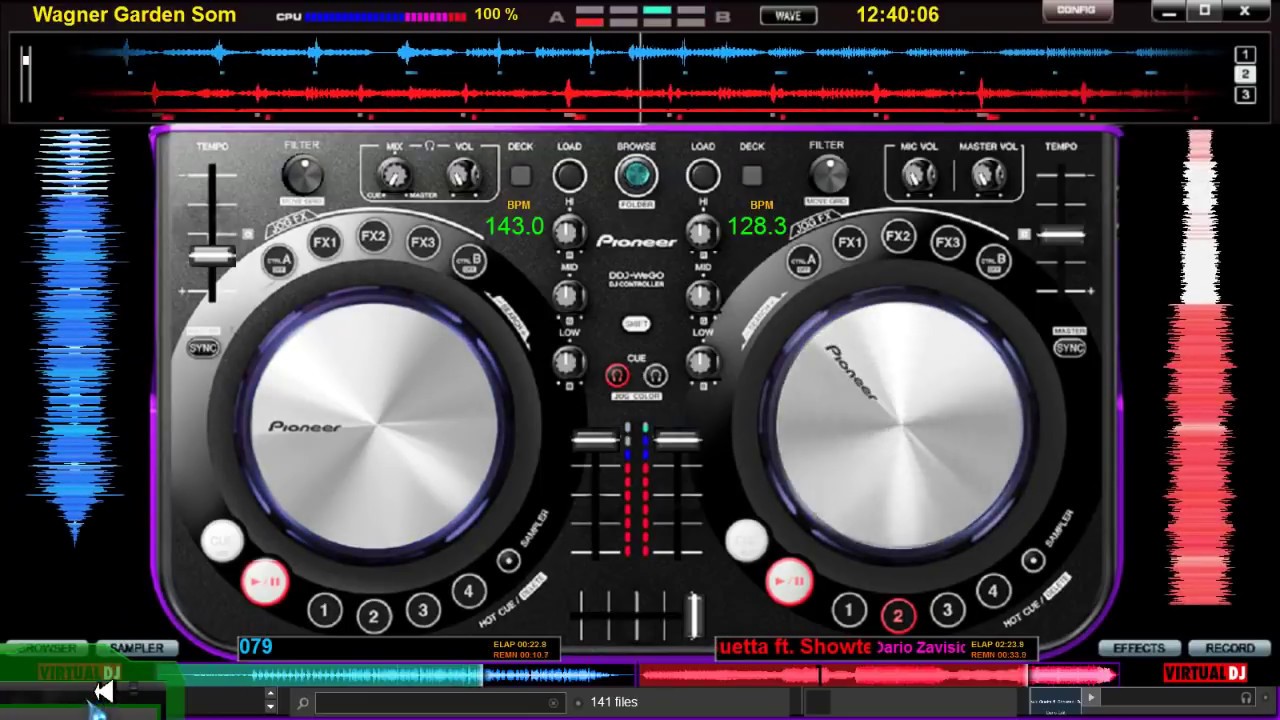Trigger hot cue 4 on right deck
The height and width of the screenshot is (720, 1280).
[993, 590]
